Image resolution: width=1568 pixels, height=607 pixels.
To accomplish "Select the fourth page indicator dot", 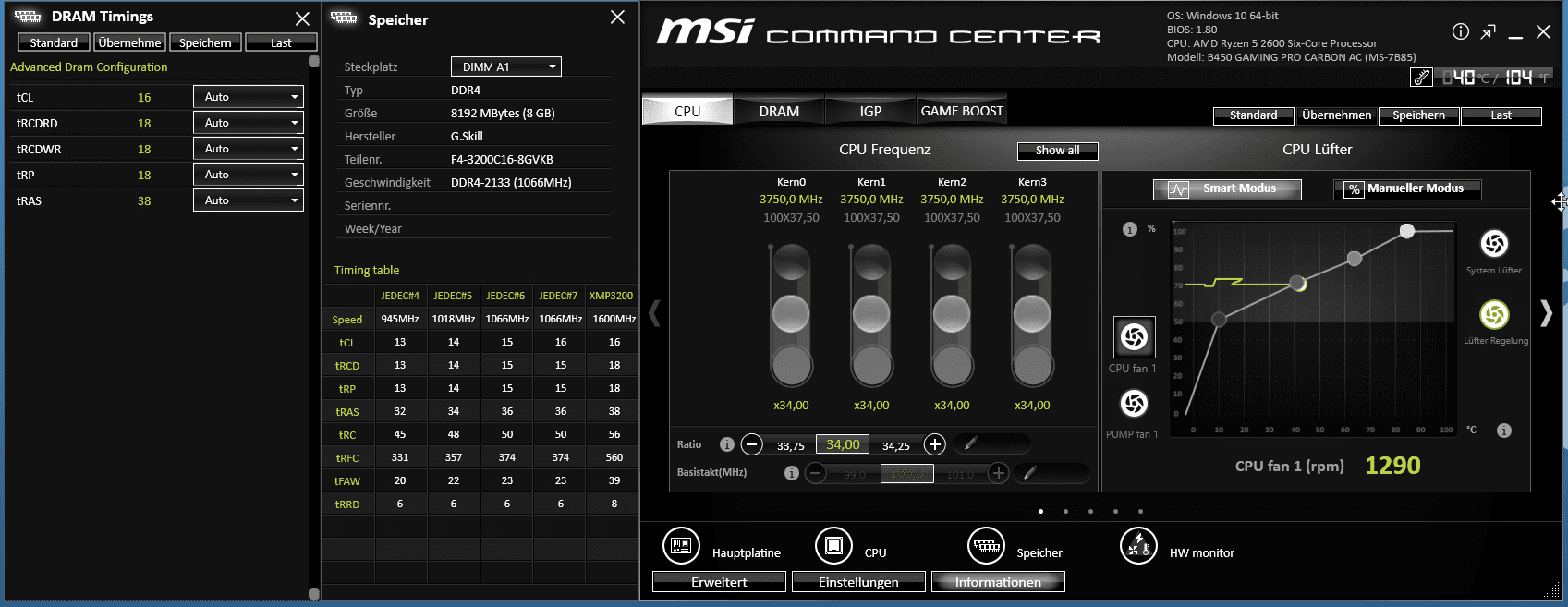I will tap(1116, 511).
